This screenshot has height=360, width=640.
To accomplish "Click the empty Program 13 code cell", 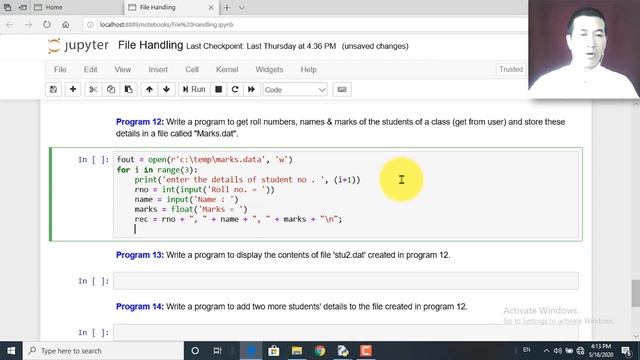I will click(x=346, y=281).
